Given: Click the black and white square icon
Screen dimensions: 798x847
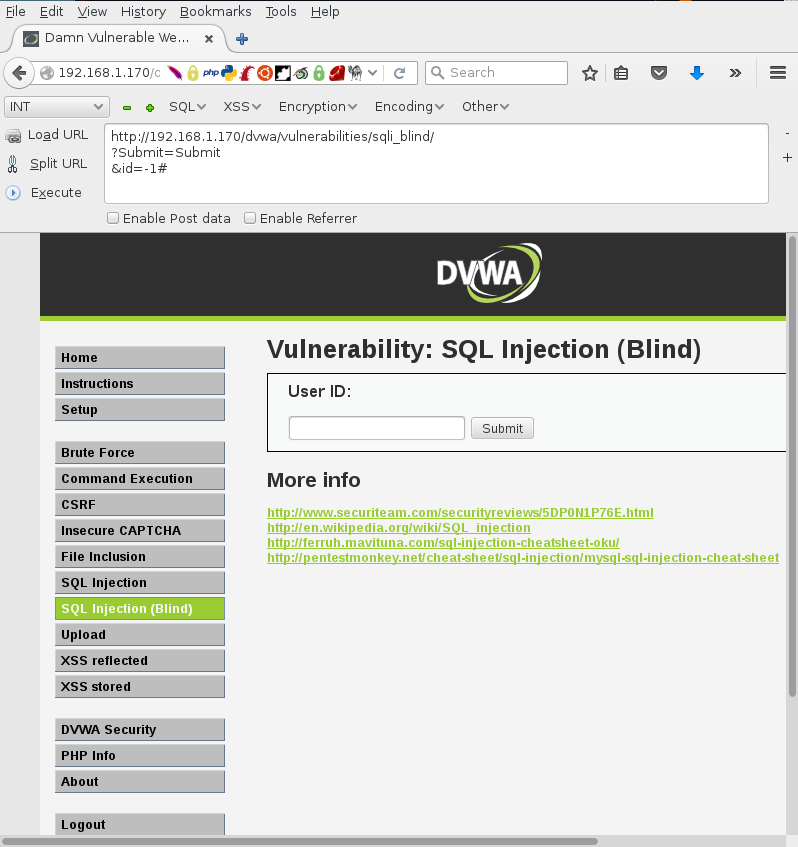Looking at the screenshot, I should 283,73.
